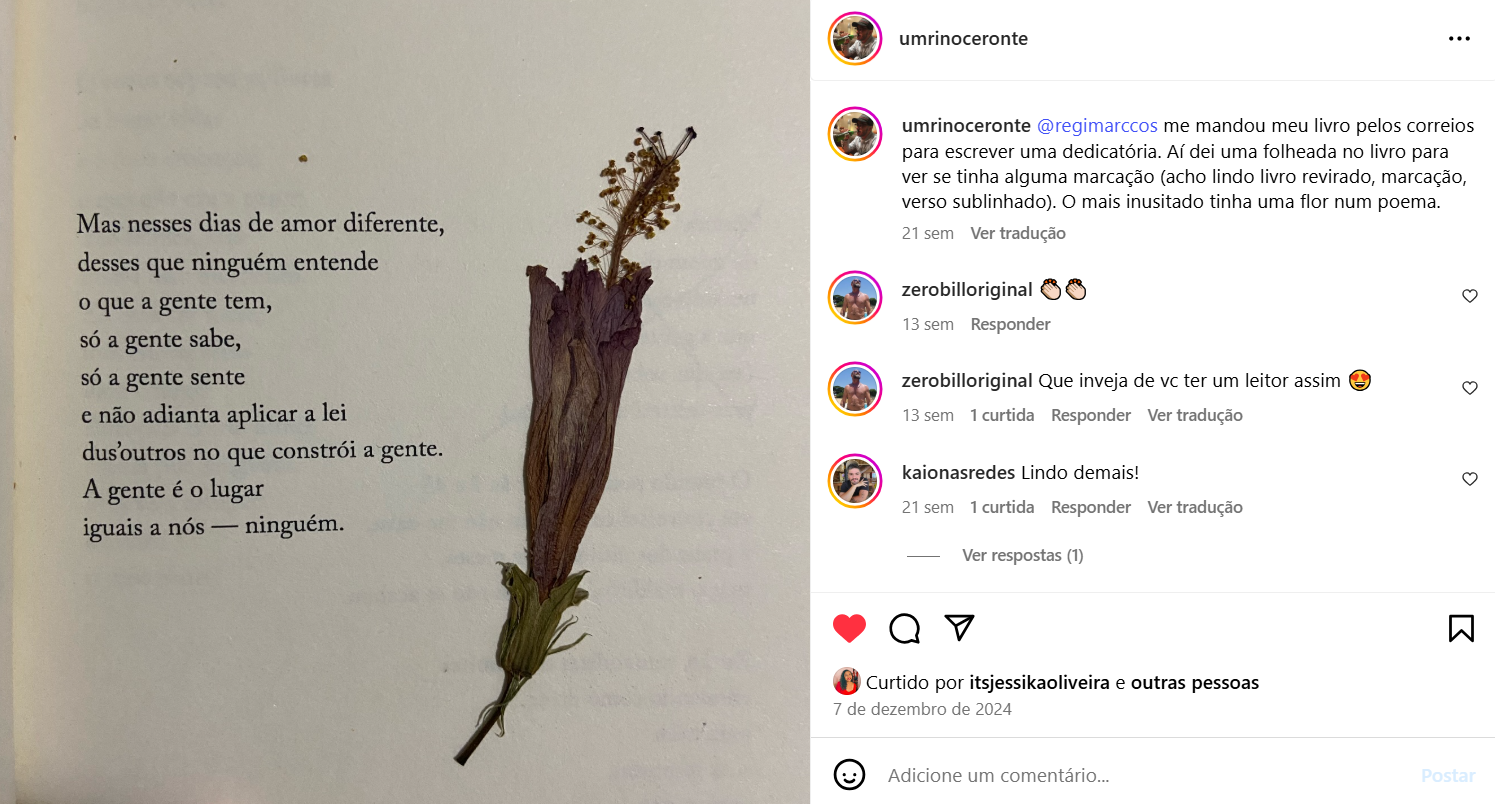The width and height of the screenshot is (1495, 804).
Task: Open the comment speech bubble icon
Action: click(x=904, y=628)
